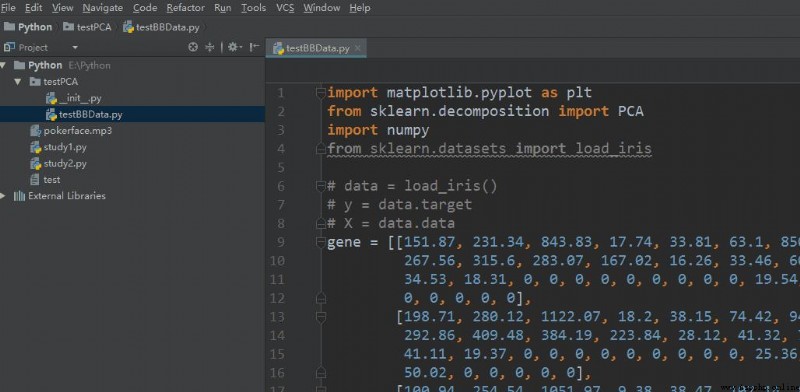Image resolution: width=800 pixels, height=392 pixels.
Task: Click the study1.py Python file icon
Action: (35, 148)
